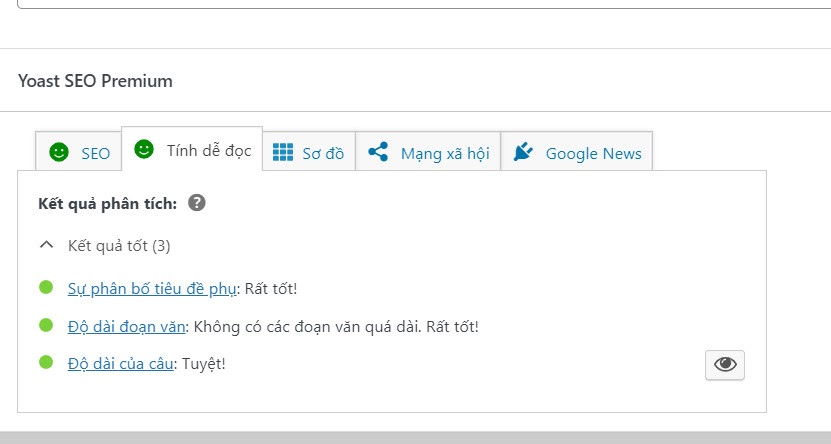Toggle eye highlight for Độ dài của câu
Viewport: 831px width, 444px height.
click(724, 365)
